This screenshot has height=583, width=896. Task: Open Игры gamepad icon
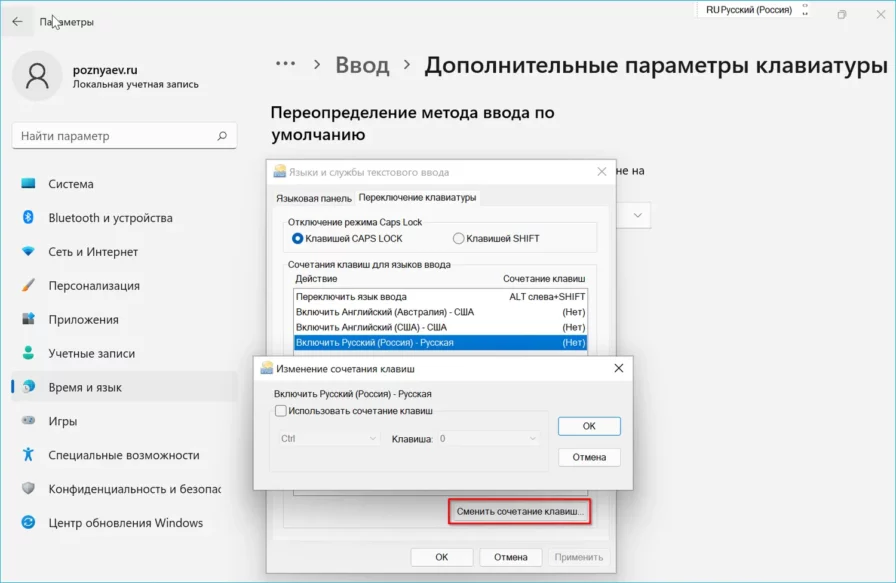(x=28, y=421)
